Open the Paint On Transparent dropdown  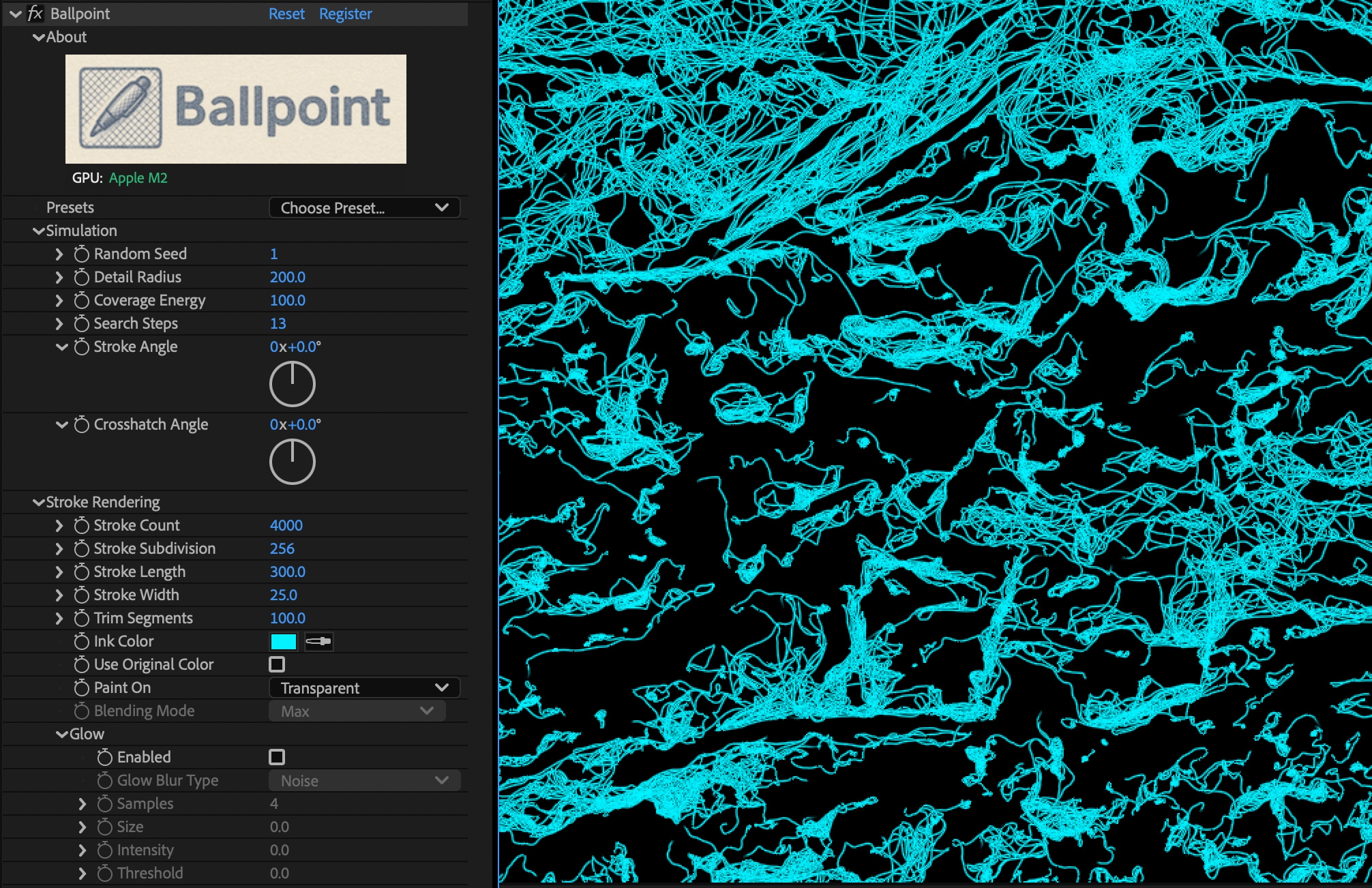[364, 688]
